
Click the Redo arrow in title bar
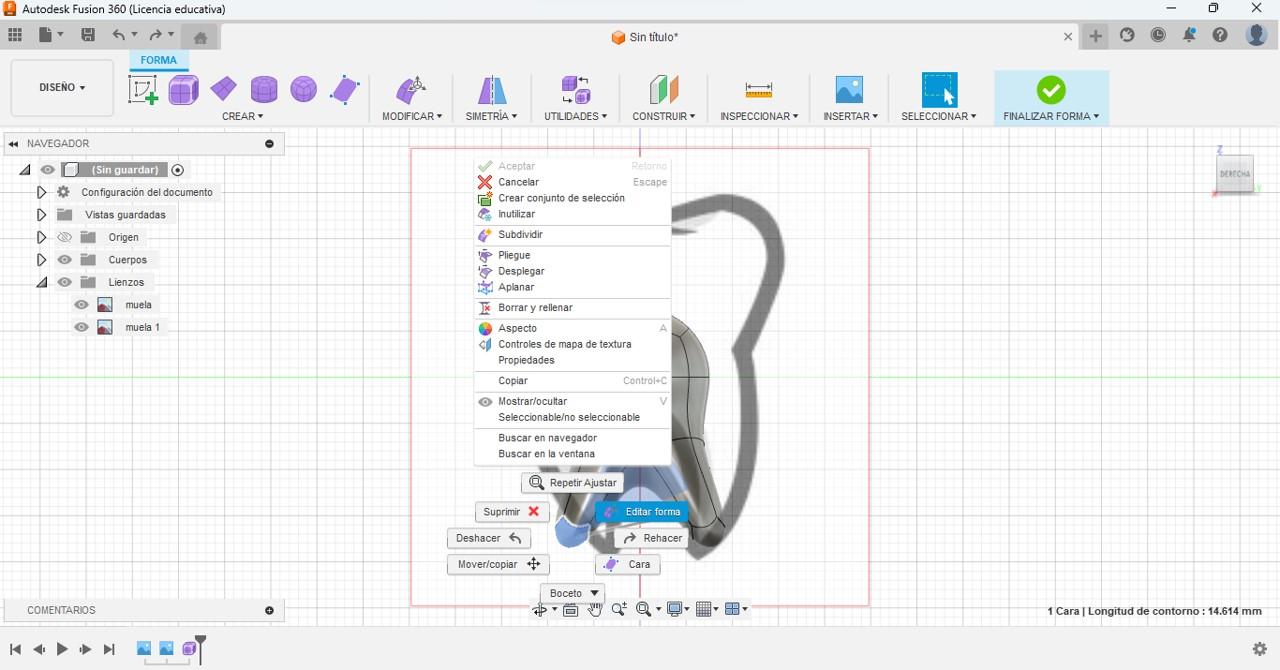pyautogui.click(x=156, y=35)
